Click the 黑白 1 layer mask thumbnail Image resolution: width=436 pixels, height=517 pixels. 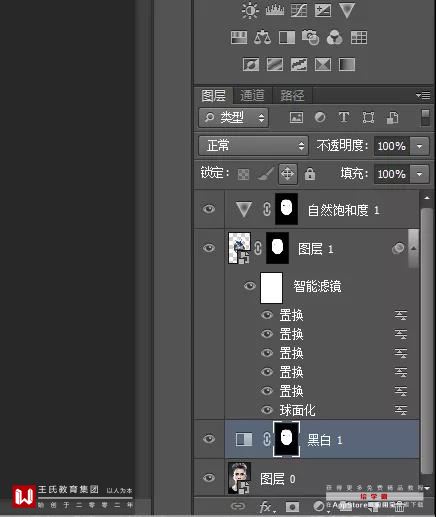[x=286, y=439]
